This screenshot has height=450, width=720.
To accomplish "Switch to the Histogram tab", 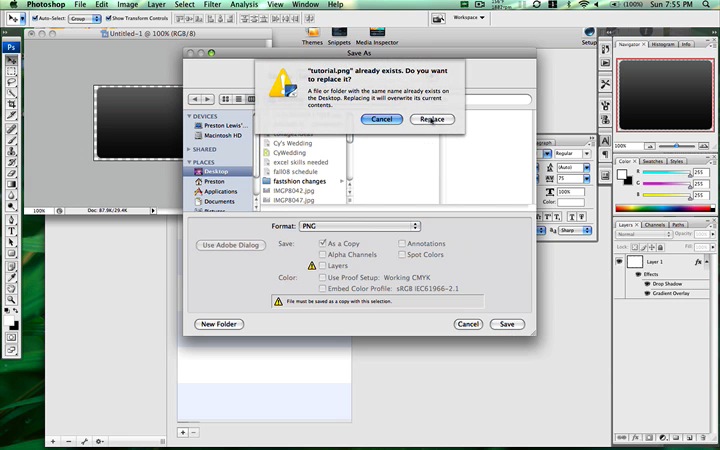I will tap(663, 45).
